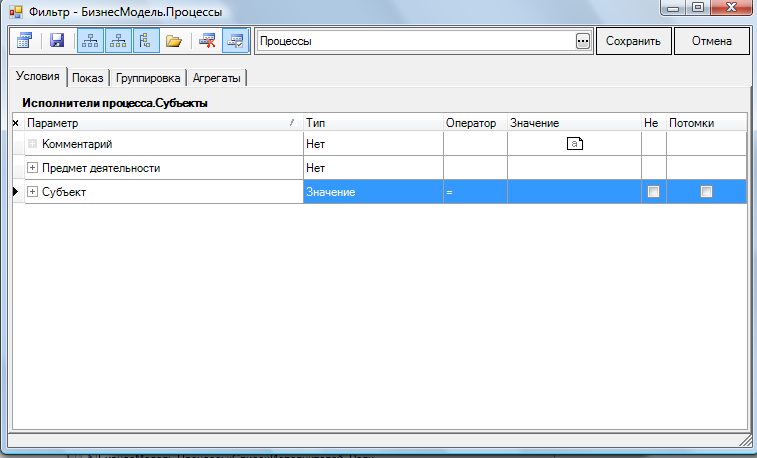The width and height of the screenshot is (757, 458).
Task: Enable the Потомки checkbox for Субъект
Action: click(706, 192)
